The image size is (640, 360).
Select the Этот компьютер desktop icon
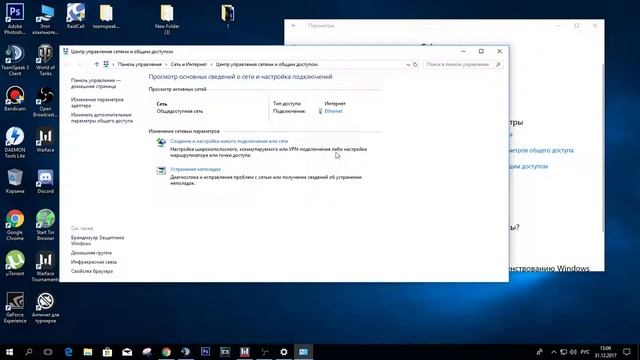click(45, 19)
